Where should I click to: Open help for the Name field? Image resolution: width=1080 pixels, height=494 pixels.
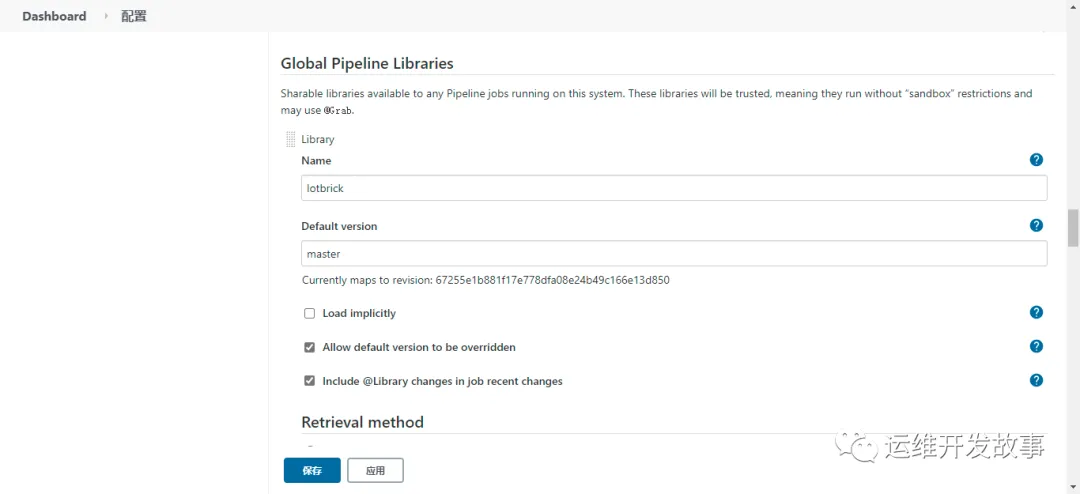1036,160
